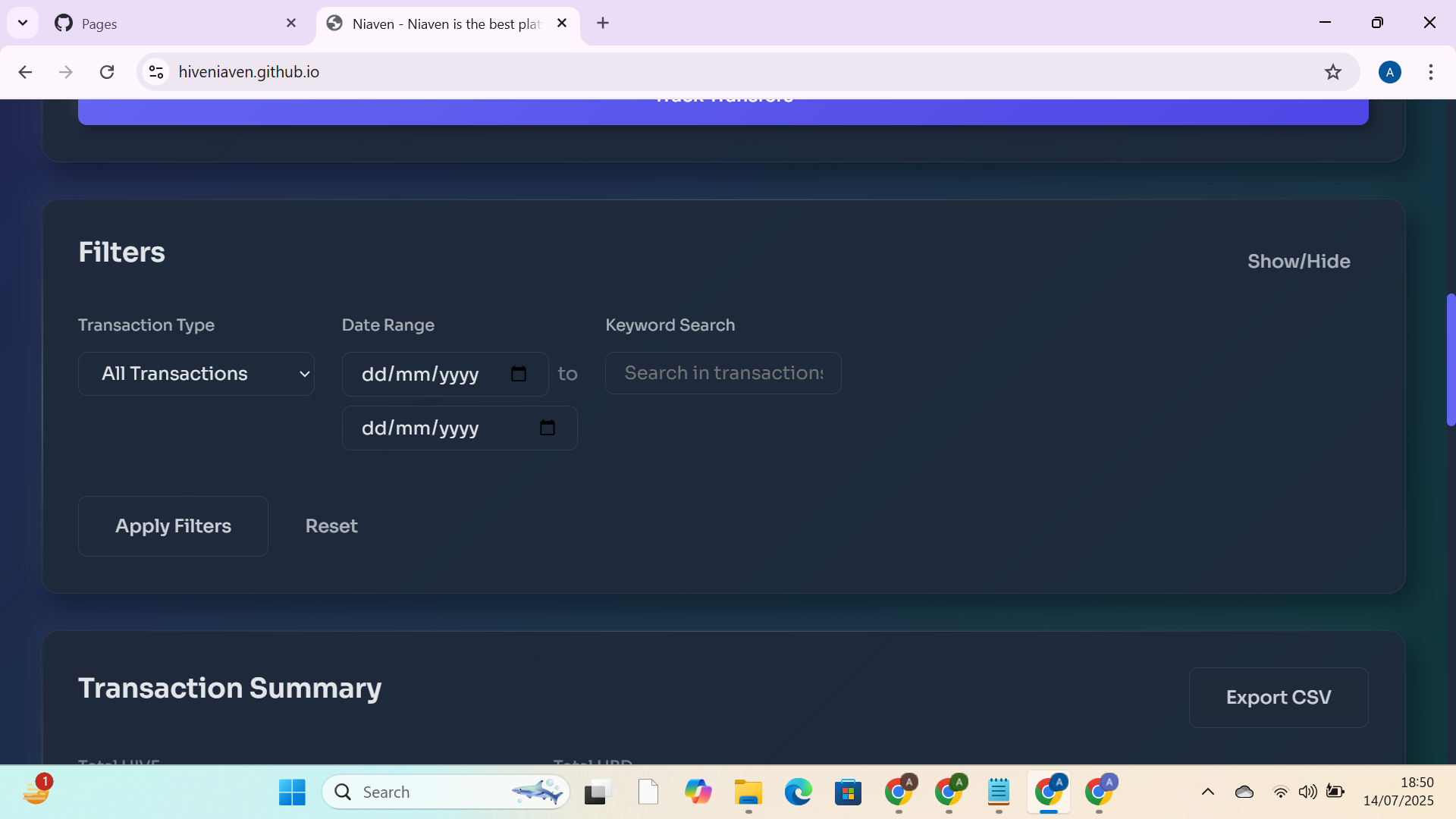This screenshot has height=819, width=1456.
Task: Click the end date field
Action: (x=460, y=428)
